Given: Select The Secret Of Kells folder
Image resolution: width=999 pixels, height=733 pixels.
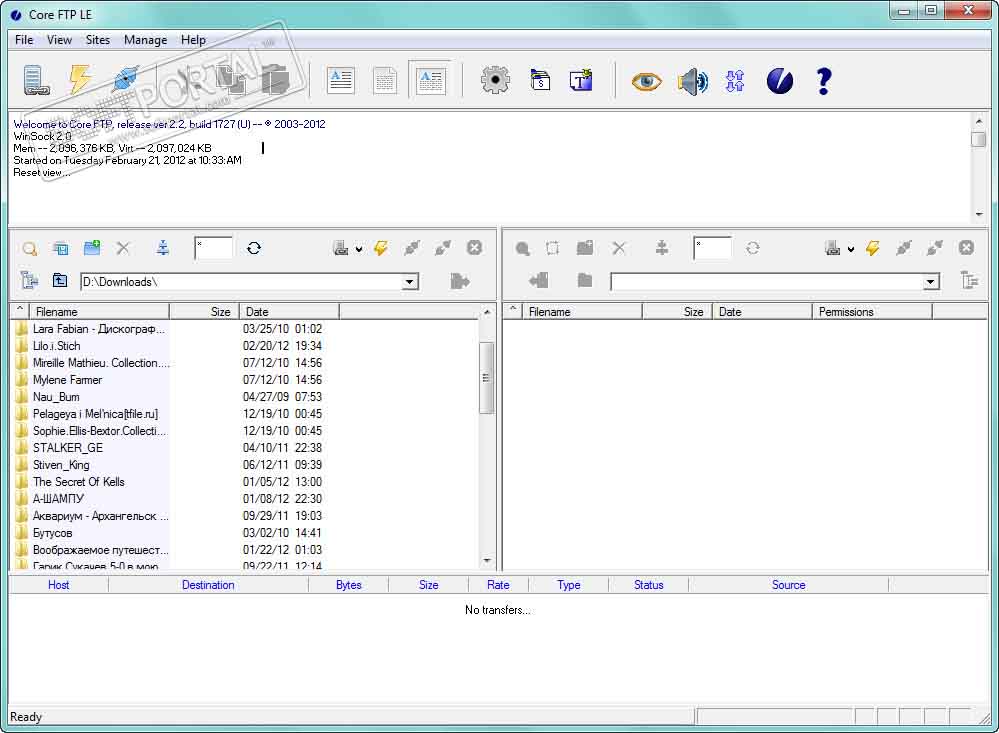Looking at the screenshot, I should pos(78,482).
